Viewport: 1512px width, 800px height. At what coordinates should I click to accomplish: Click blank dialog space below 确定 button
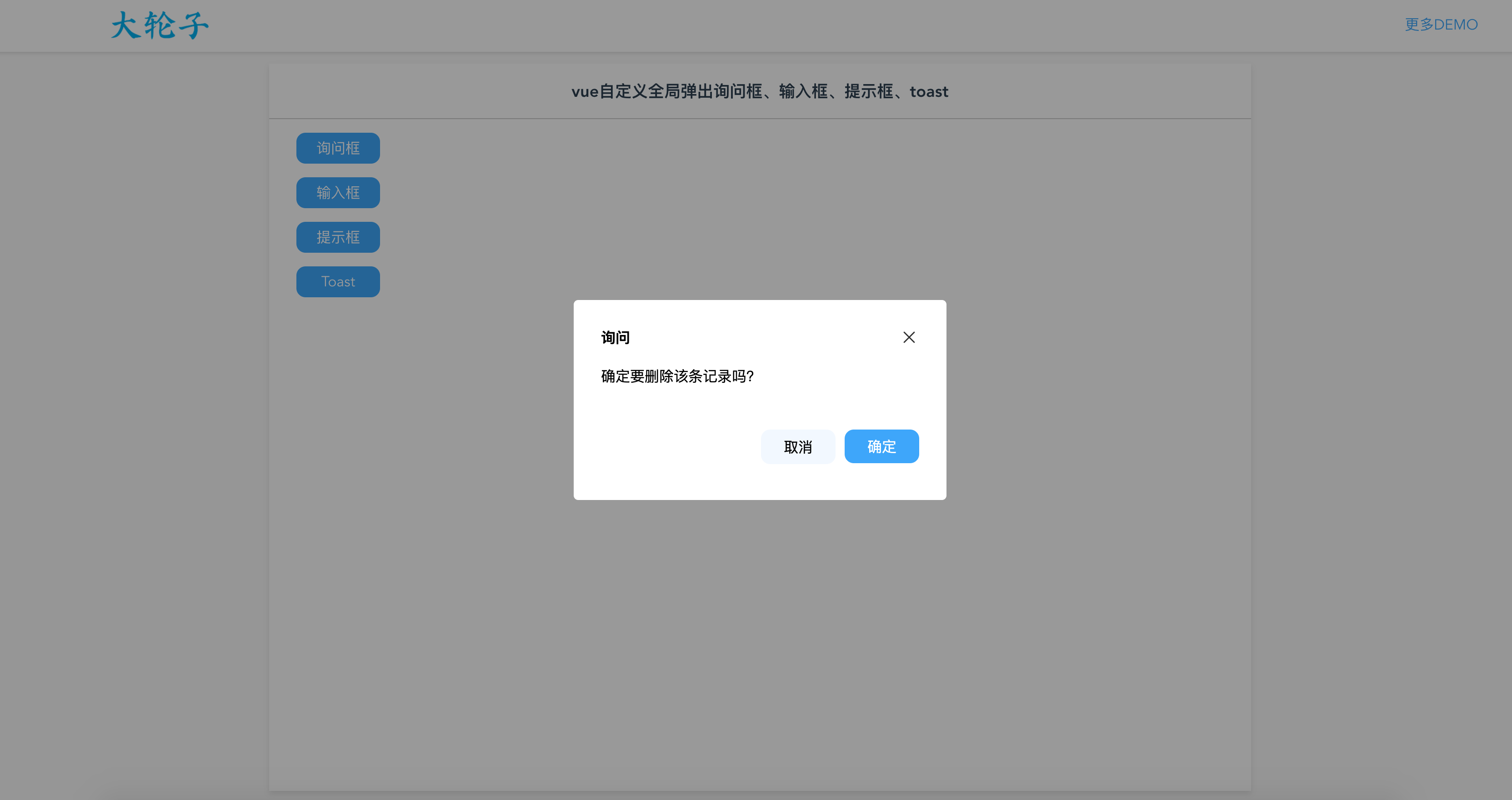881,482
